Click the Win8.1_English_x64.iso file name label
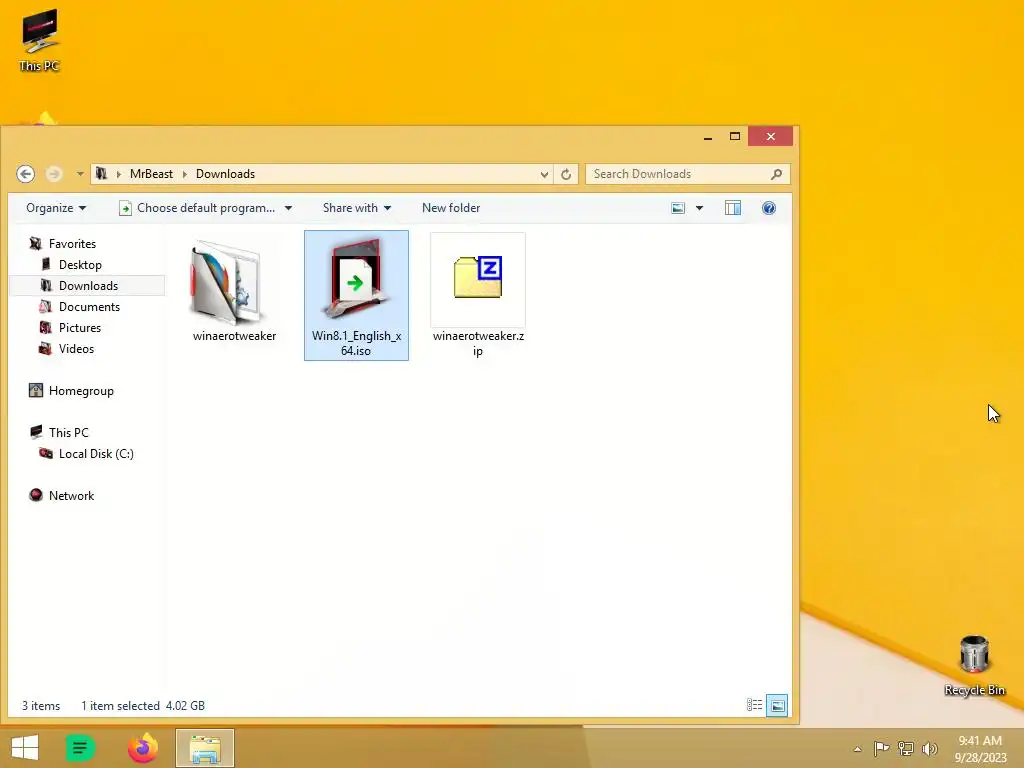 (x=356, y=343)
